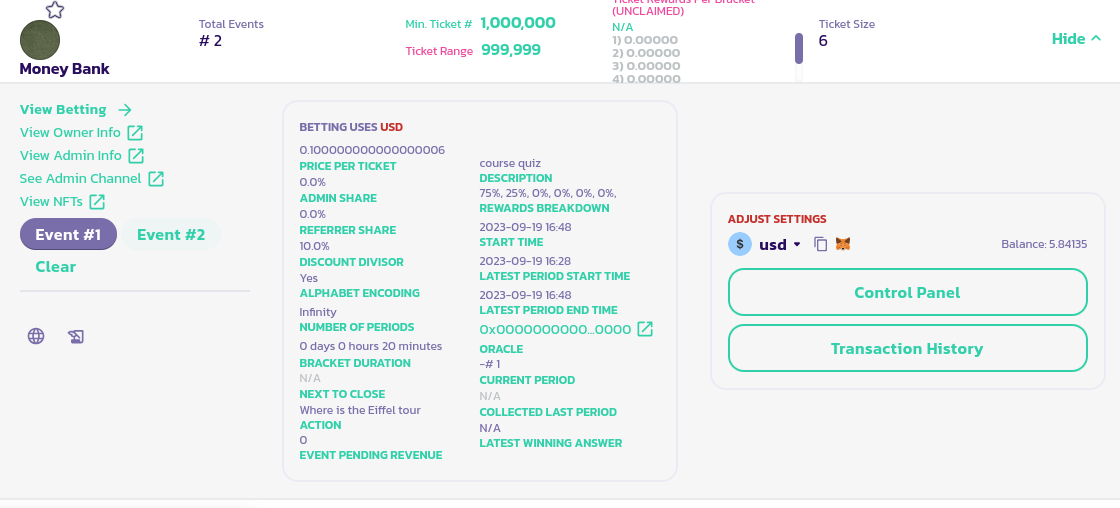Switch to the Event #2 tab

click(x=171, y=235)
